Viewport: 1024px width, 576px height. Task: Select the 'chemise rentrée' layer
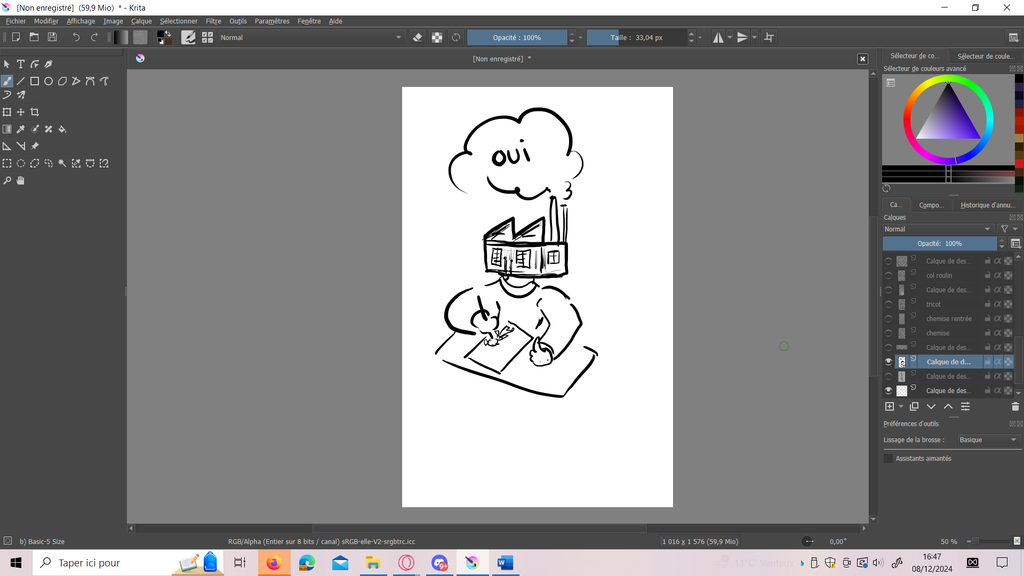pyautogui.click(x=950, y=319)
